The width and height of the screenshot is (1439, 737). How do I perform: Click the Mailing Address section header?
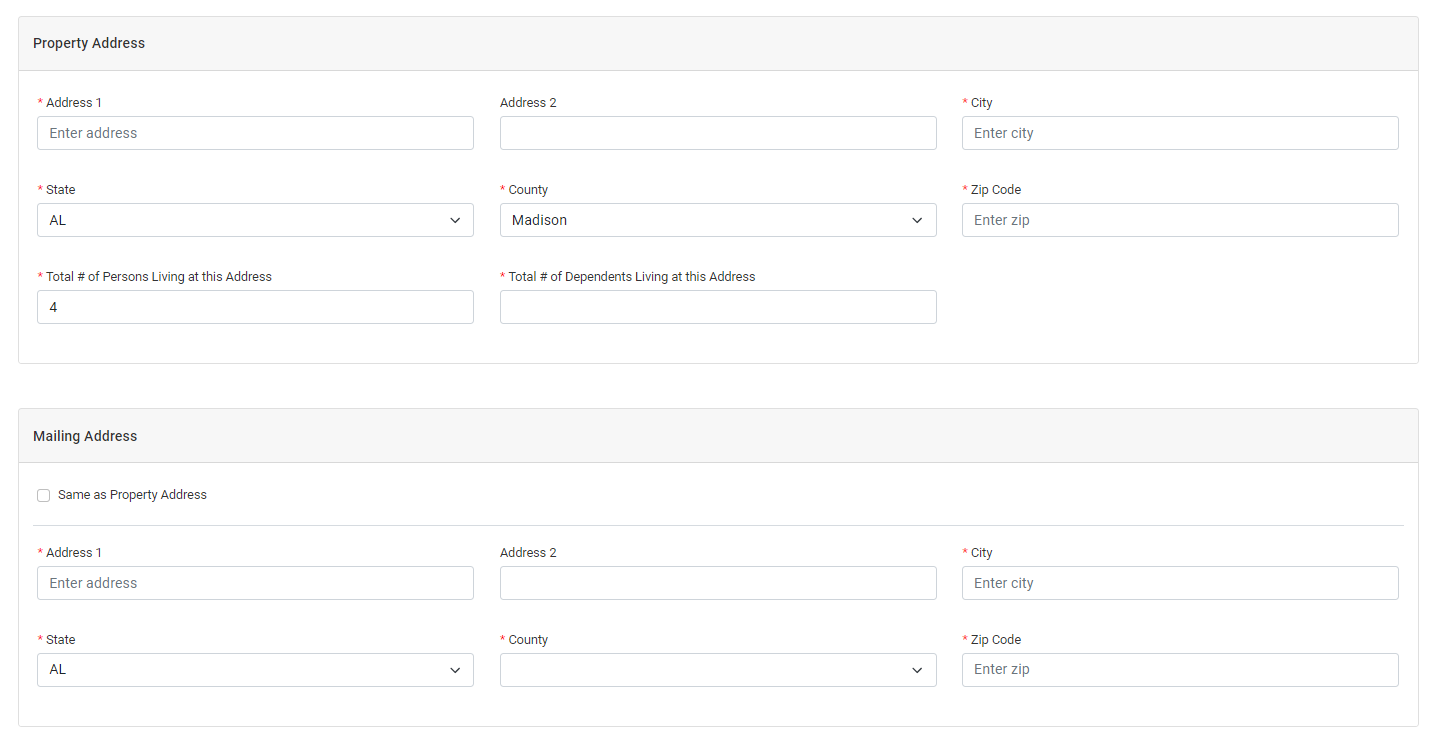pos(85,436)
